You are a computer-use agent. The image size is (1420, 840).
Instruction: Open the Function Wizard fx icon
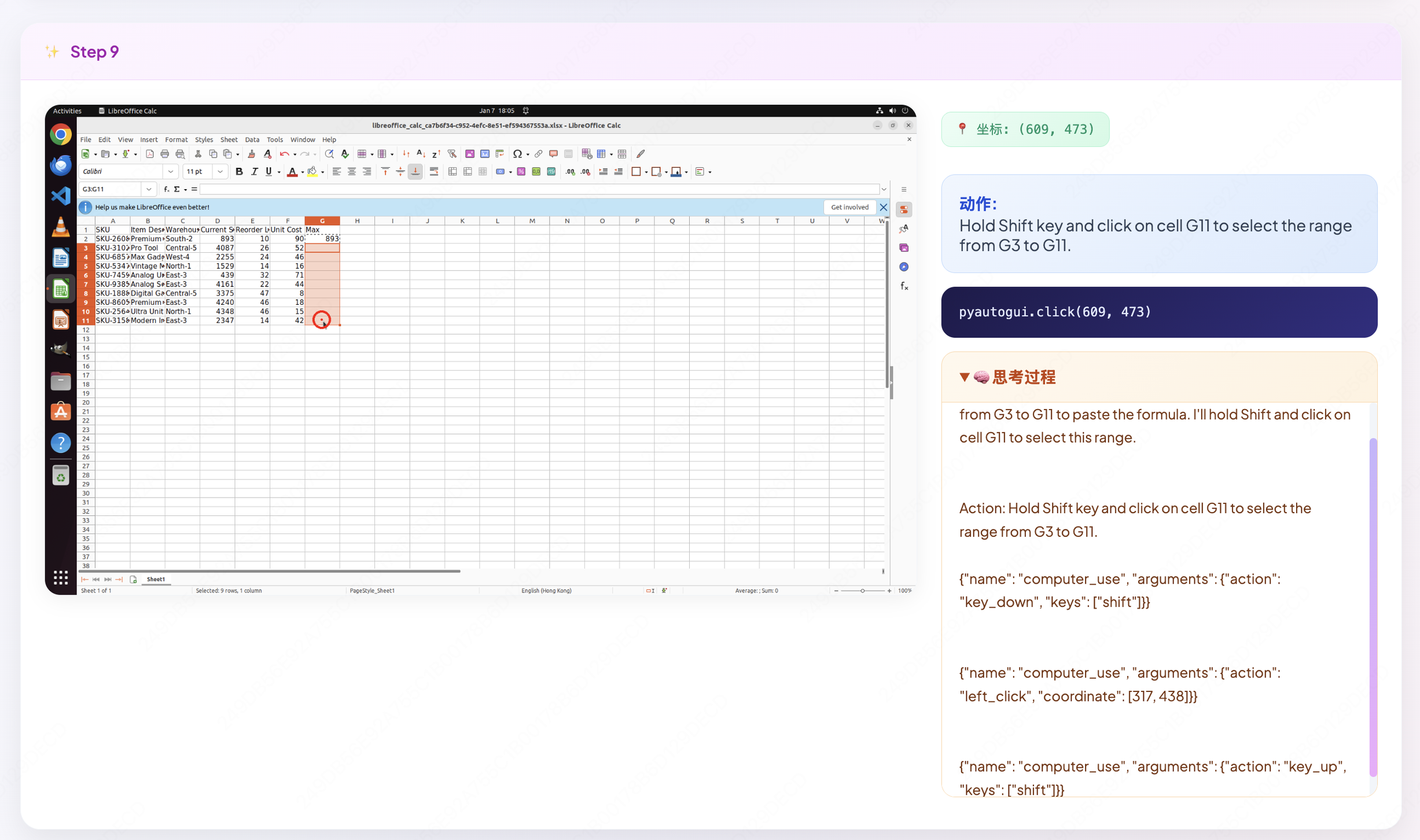coord(166,189)
